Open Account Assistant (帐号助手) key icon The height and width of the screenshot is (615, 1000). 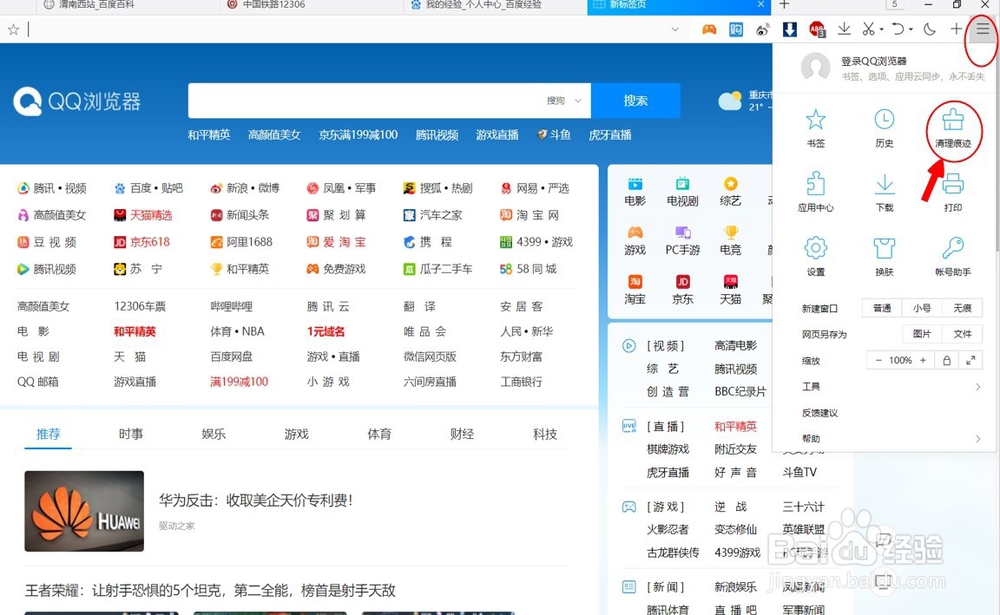pos(953,256)
